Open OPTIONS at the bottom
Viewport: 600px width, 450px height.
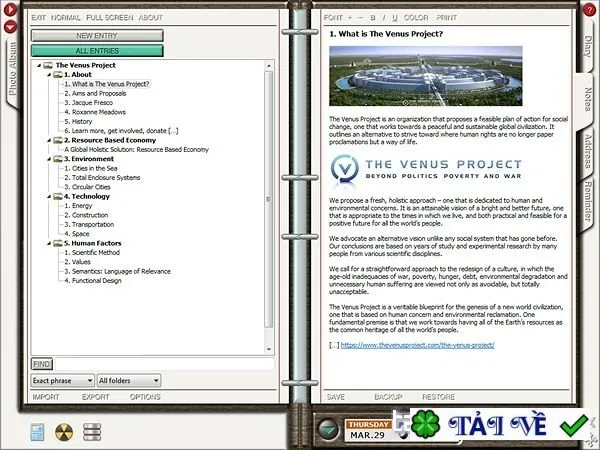145,397
